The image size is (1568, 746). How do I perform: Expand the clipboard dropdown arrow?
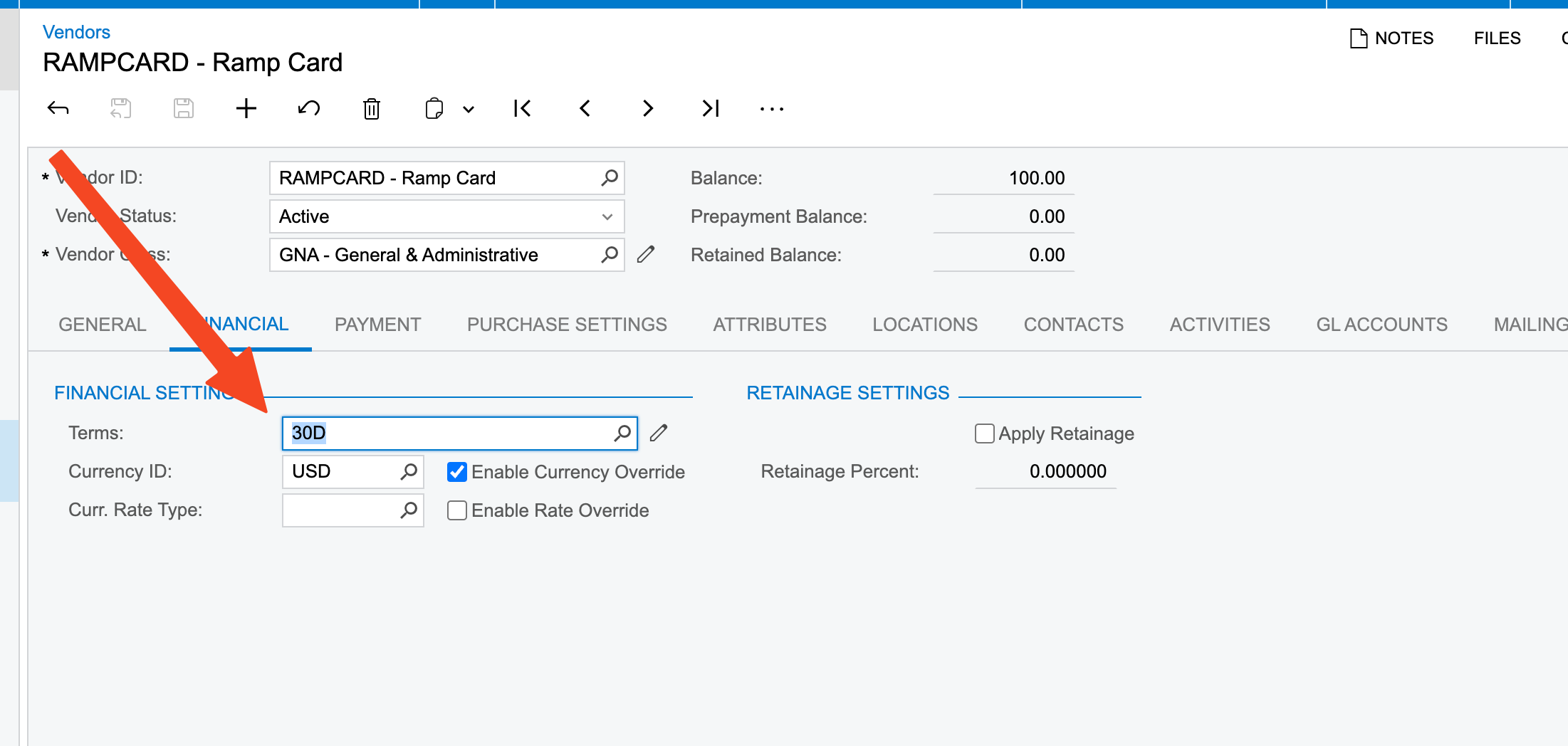click(469, 110)
